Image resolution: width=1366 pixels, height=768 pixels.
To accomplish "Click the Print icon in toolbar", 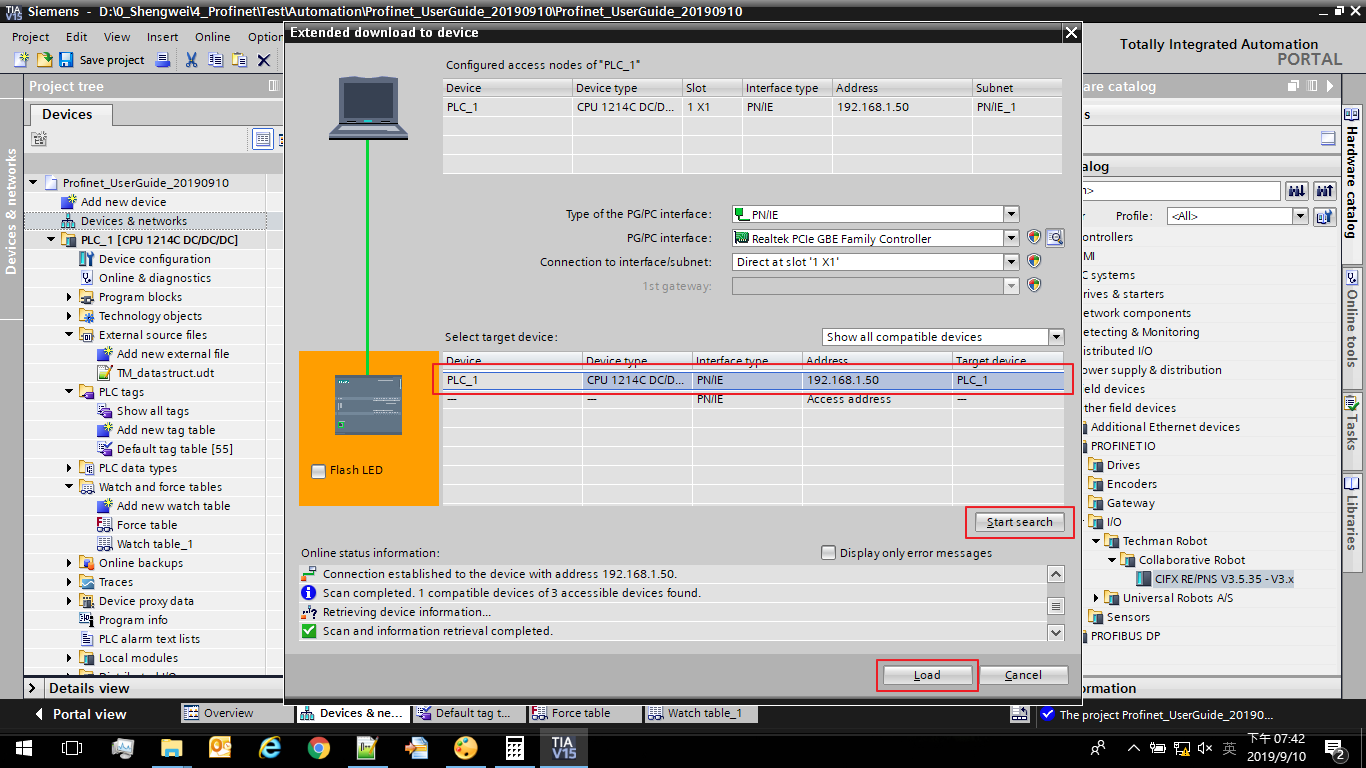I will click(163, 60).
